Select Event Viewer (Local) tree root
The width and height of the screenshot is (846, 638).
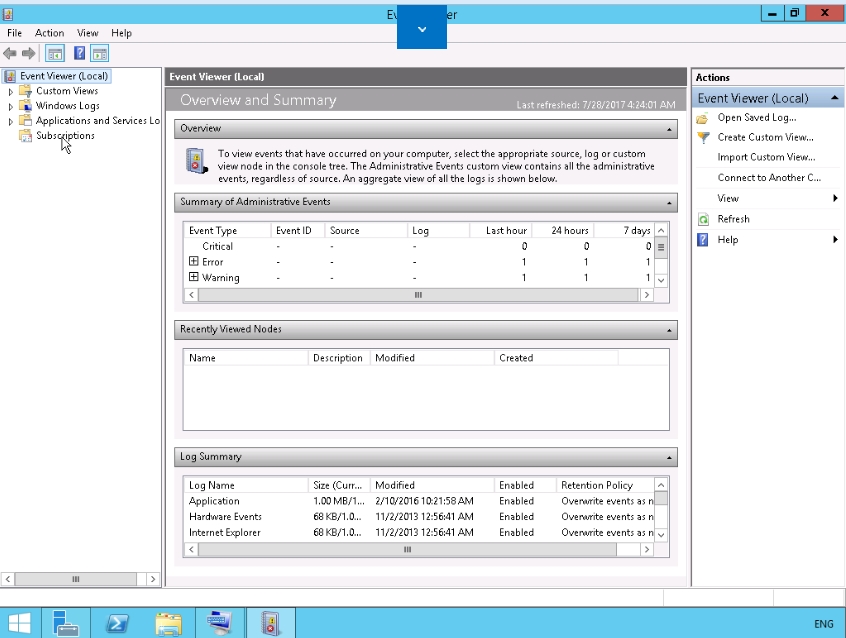coord(64,76)
